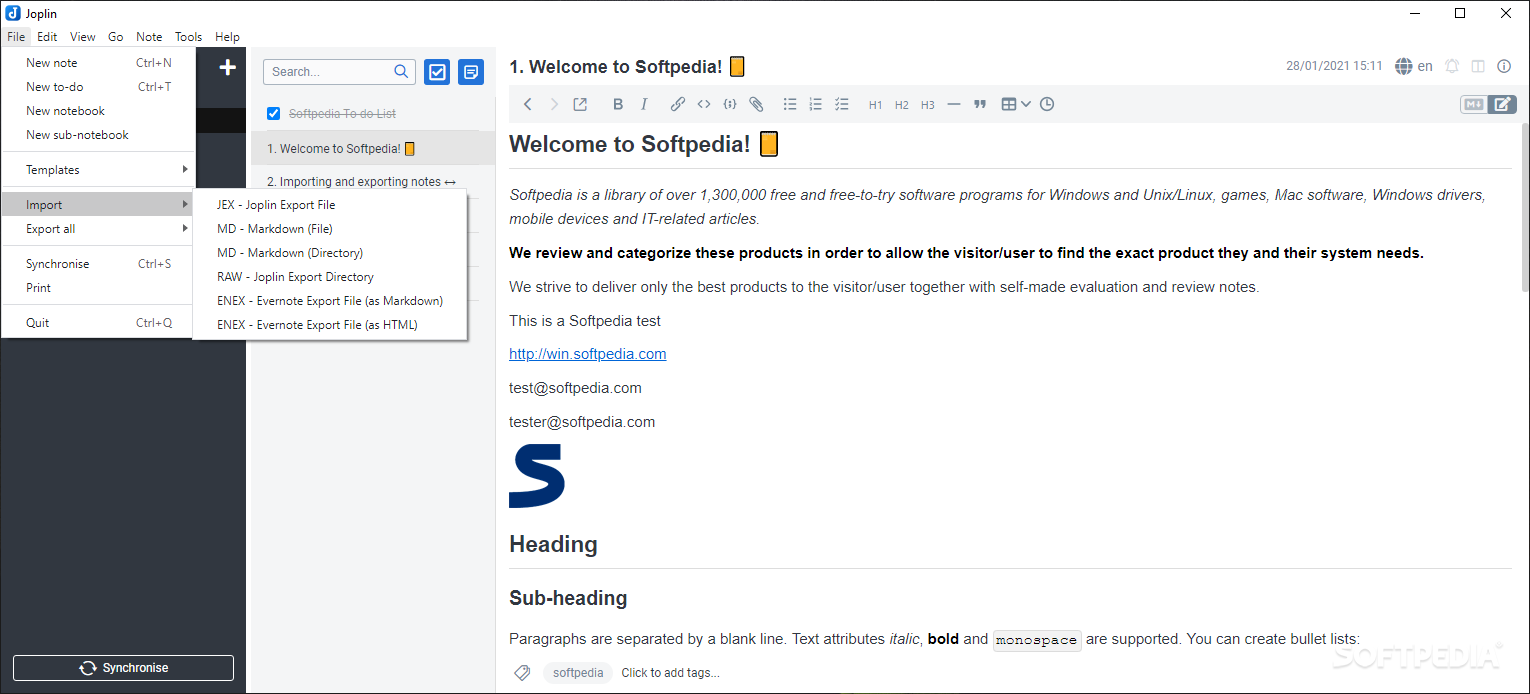Insert a block quote

980,104
